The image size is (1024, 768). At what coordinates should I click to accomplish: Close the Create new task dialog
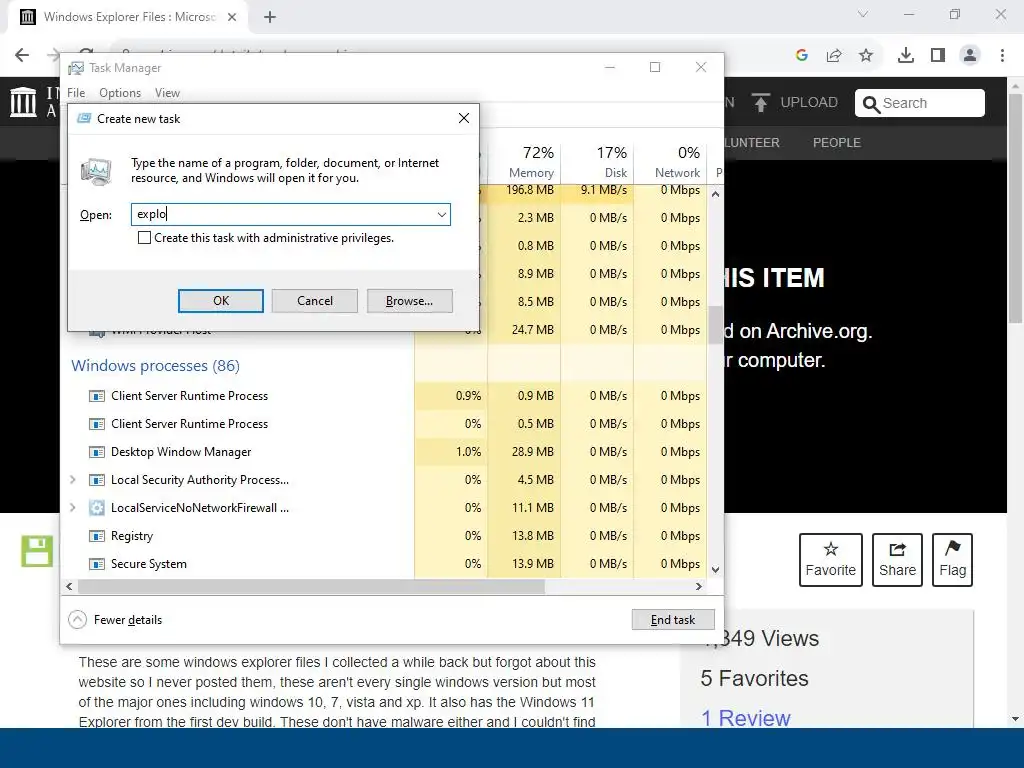coord(464,118)
